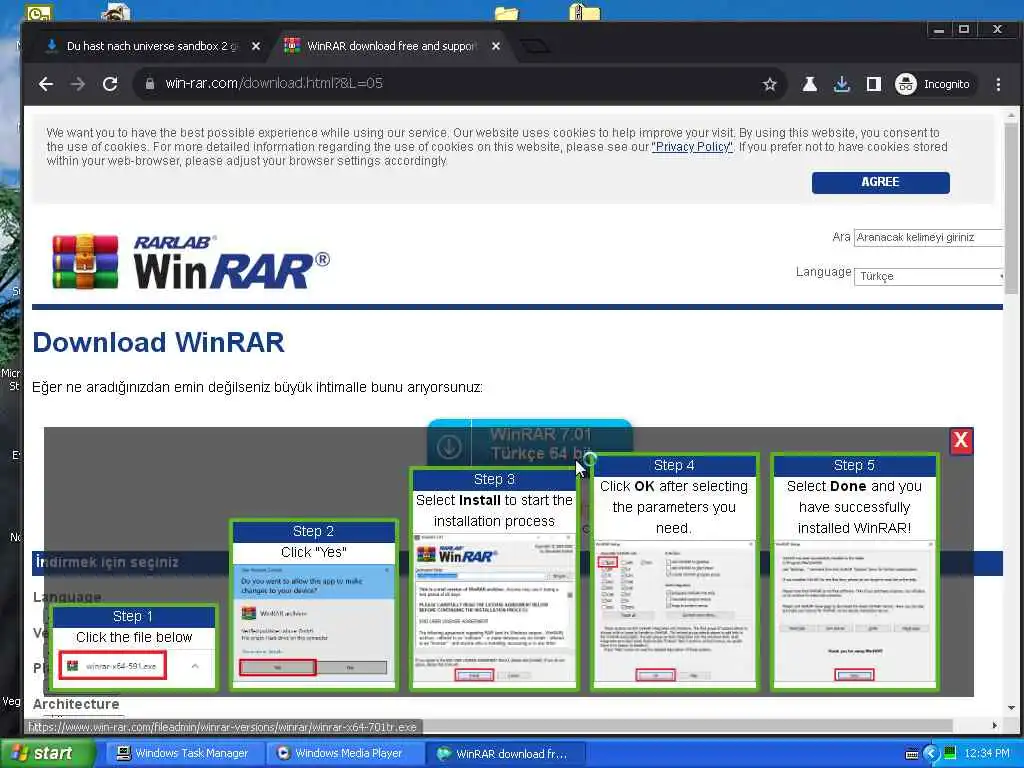Open the Privacy Policy link
Viewport: 1024px width, 768px height.
pos(692,147)
